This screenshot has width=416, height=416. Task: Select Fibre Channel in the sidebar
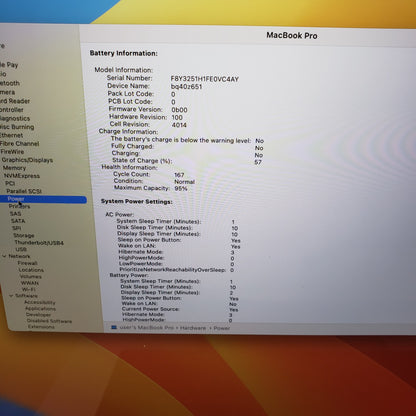pyautogui.click(x=19, y=144)
